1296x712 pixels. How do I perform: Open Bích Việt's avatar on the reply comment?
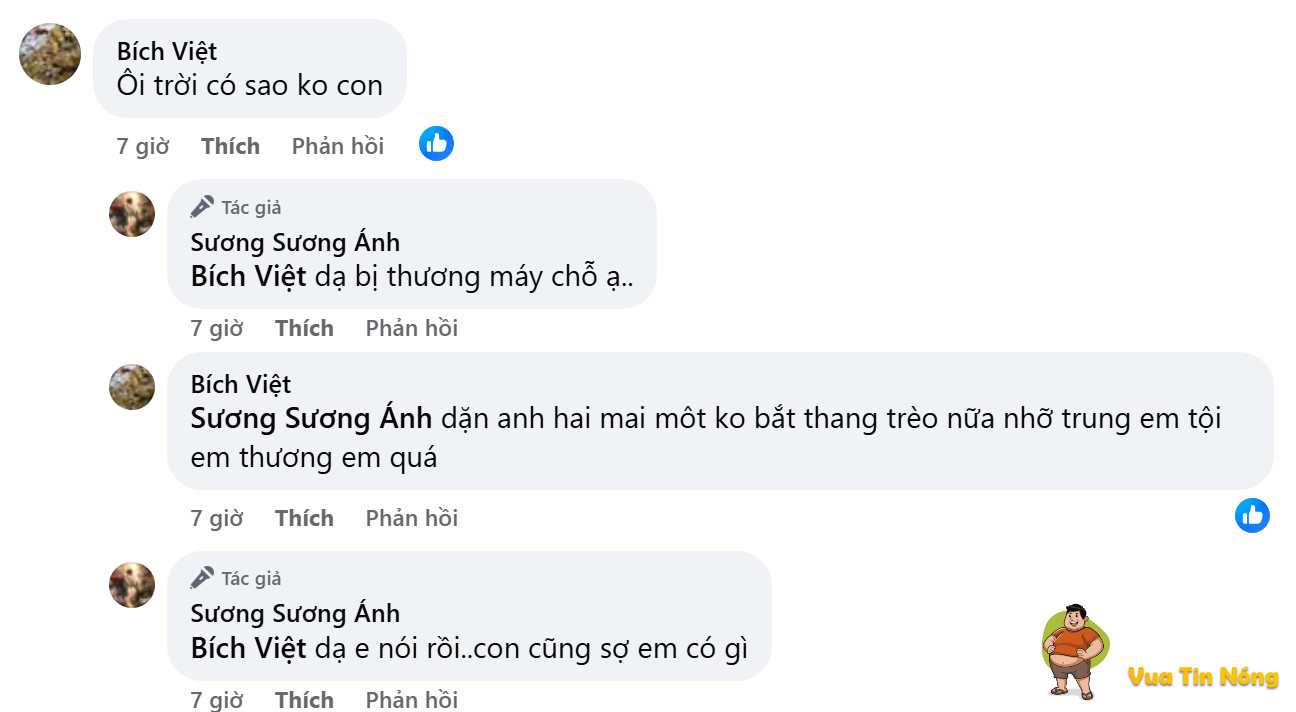132,387
